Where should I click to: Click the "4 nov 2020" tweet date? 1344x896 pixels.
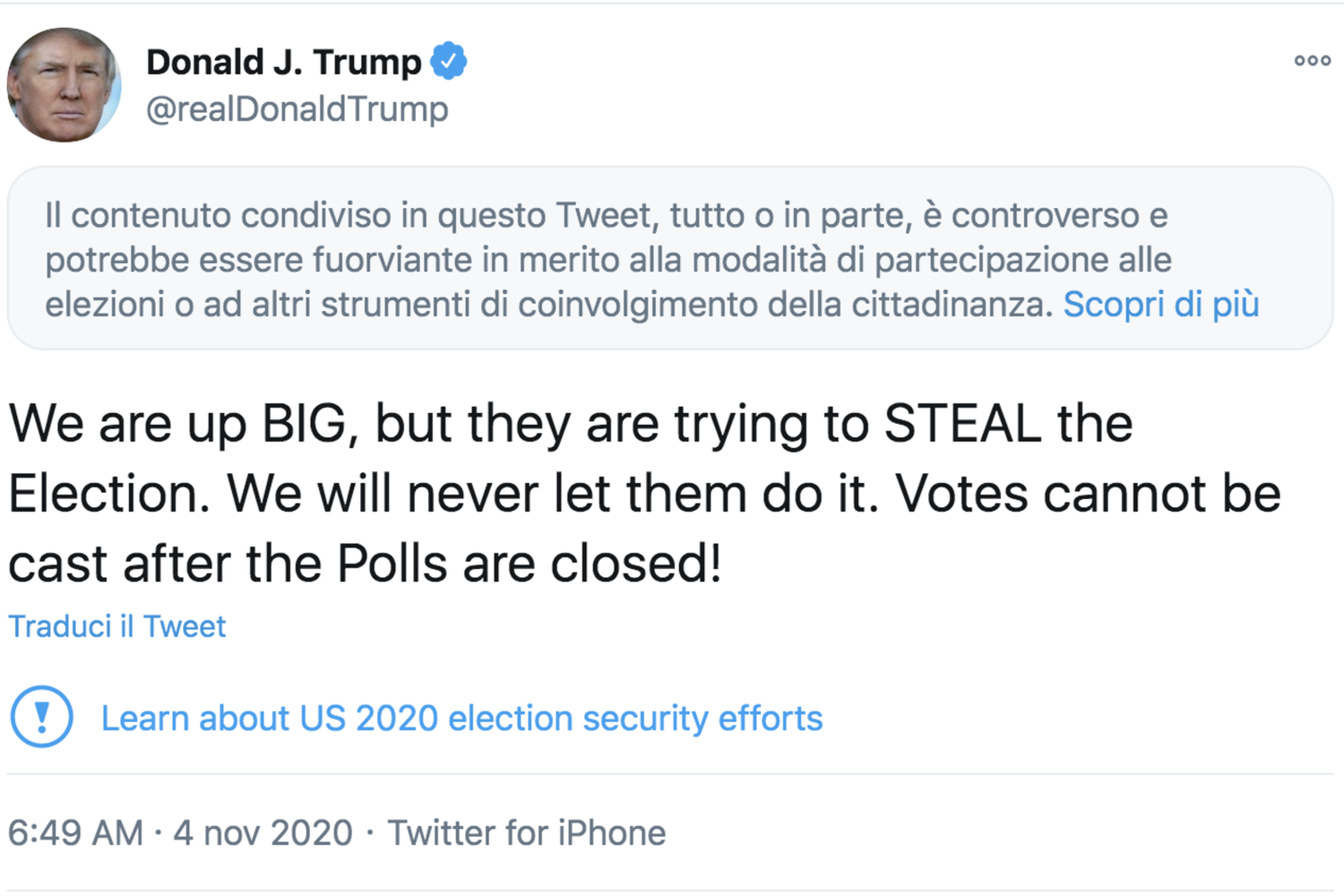click(263, 833)
